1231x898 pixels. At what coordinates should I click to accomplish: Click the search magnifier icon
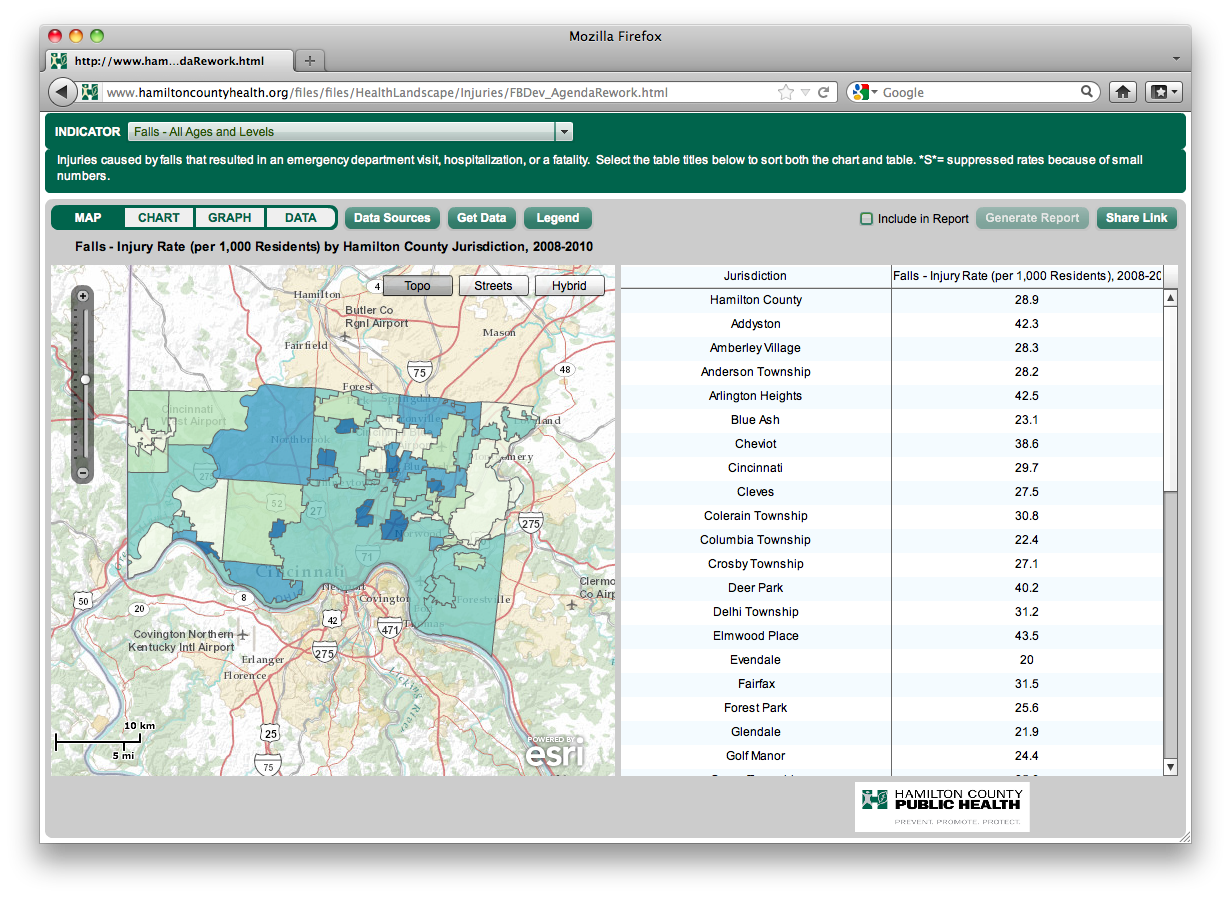[1088, 92]
